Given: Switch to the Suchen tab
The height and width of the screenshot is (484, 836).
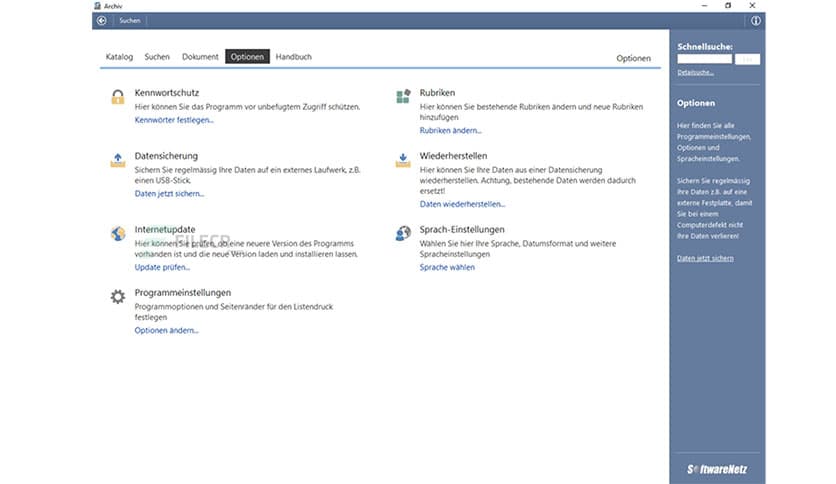Looking at the screenshot, I should (x=157, y=57).
